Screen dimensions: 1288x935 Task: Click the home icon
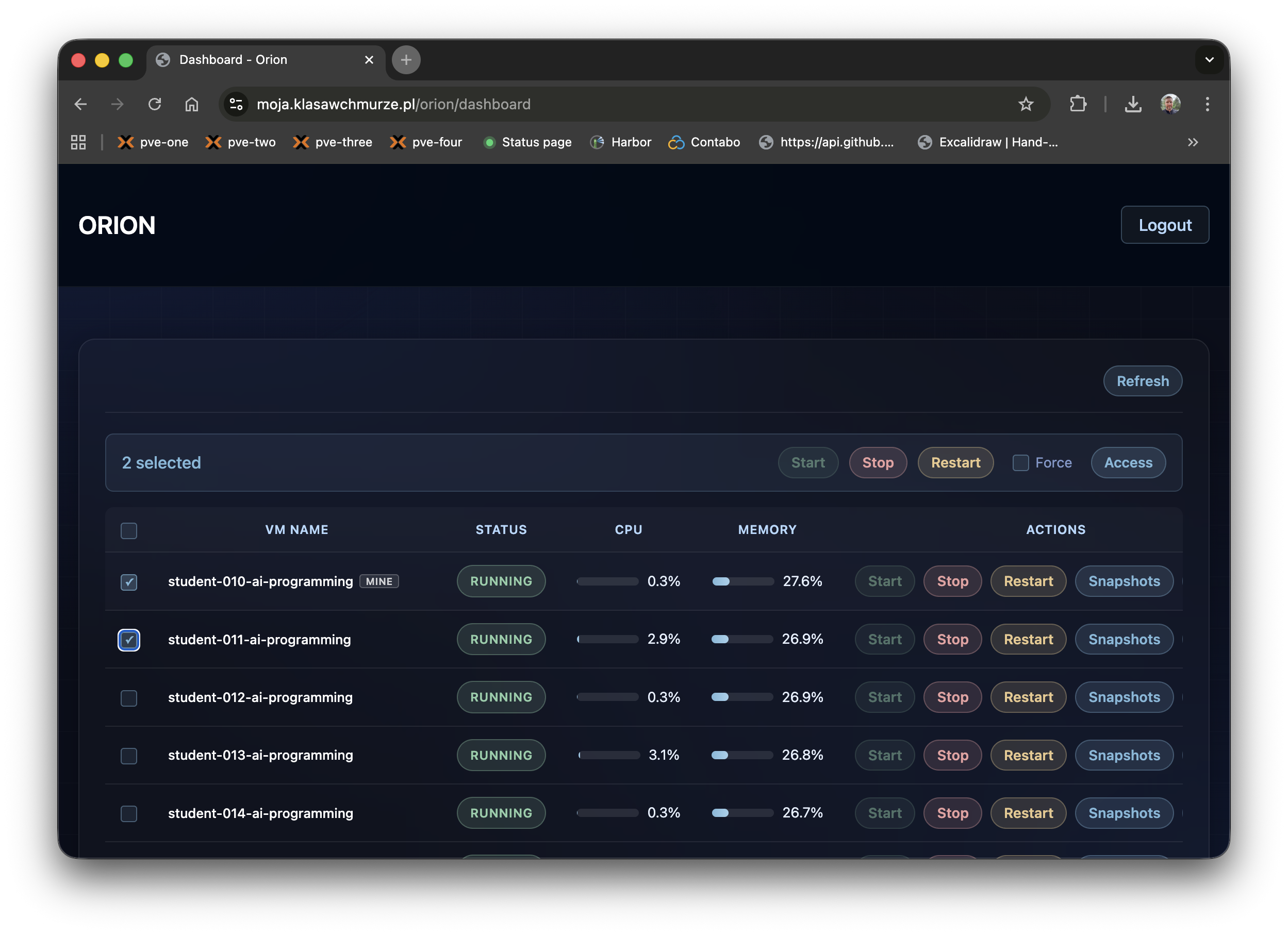pyautogui.click(x=192, y=104)
